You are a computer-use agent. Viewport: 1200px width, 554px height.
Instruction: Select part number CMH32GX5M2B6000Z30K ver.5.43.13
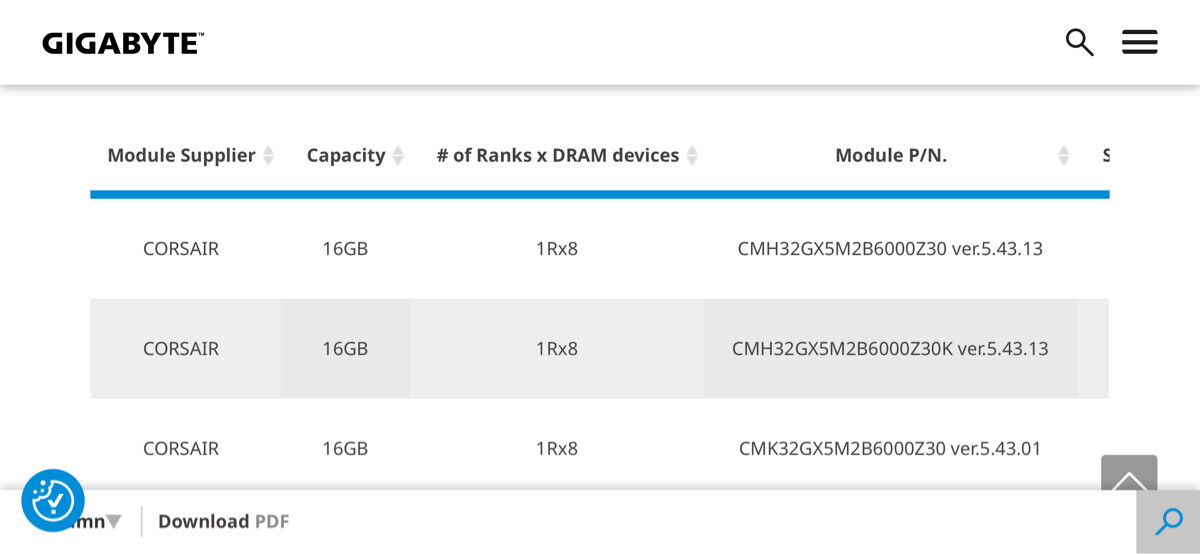click(890, 349)
